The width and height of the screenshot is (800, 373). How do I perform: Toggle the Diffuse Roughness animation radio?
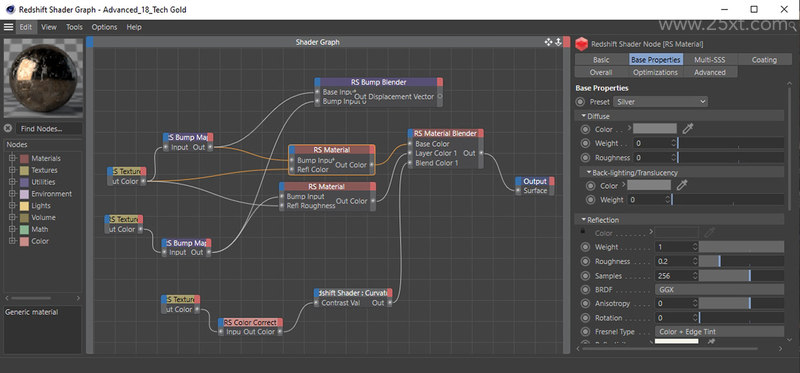click(x=585, y=158)
